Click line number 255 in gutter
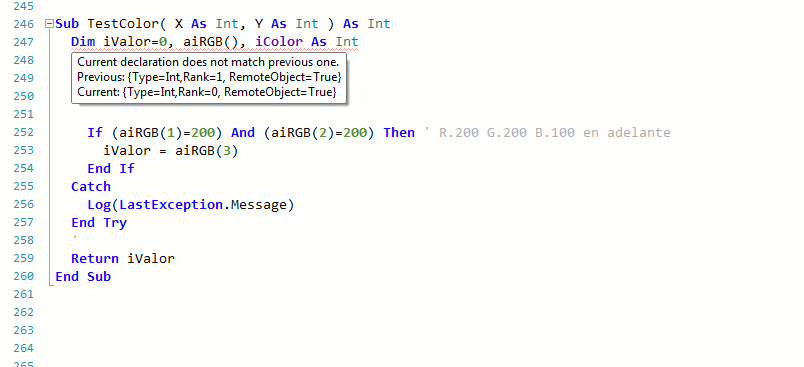This screenshot has height=367, width=804. [x=24, y=186]
